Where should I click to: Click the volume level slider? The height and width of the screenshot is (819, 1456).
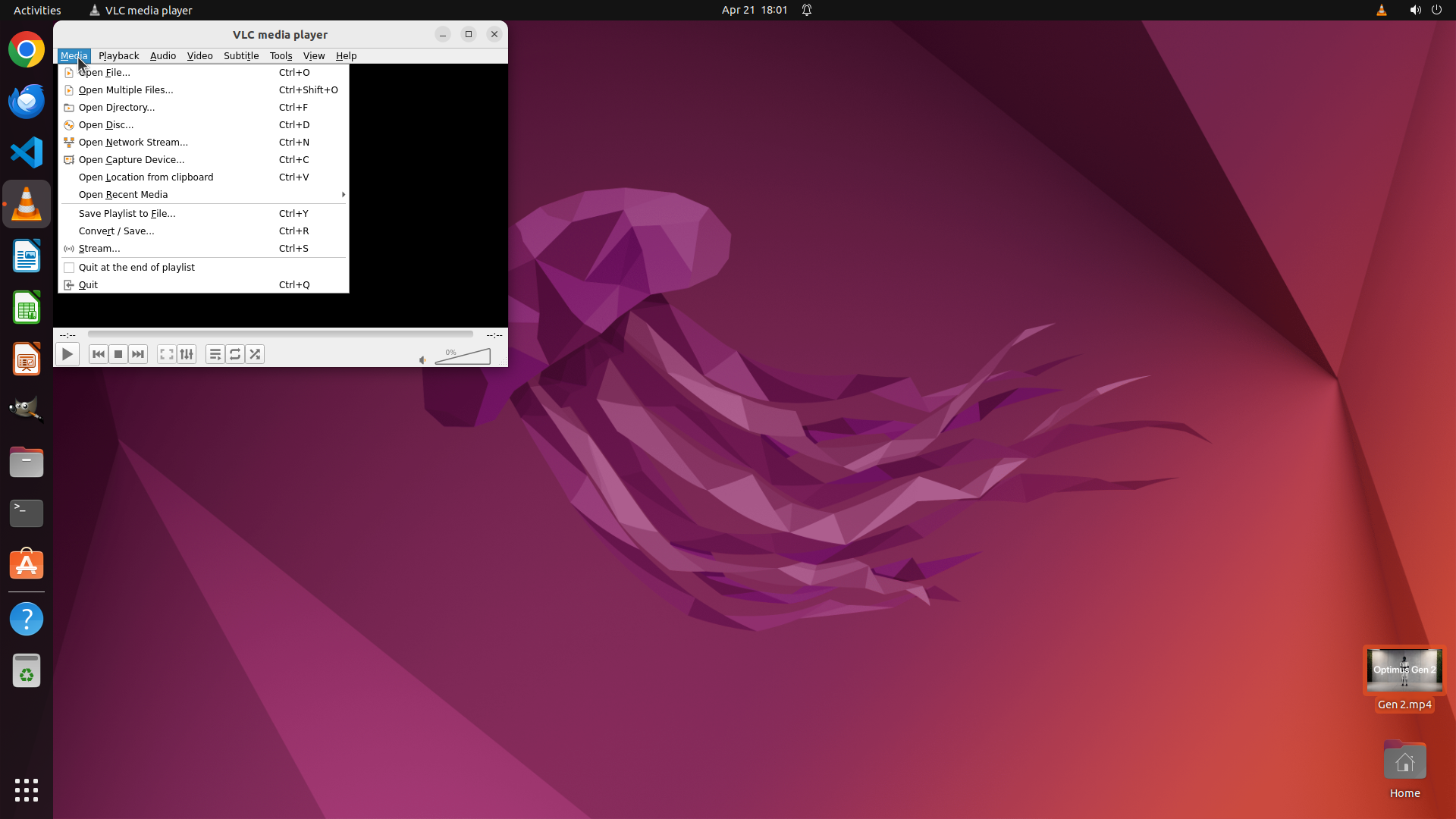pos(463,357)
